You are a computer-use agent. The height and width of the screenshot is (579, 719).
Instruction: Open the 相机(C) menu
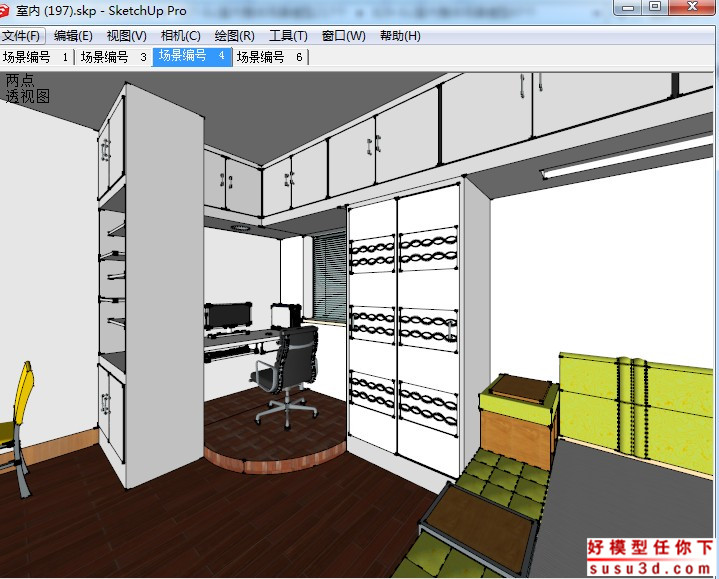180,36
